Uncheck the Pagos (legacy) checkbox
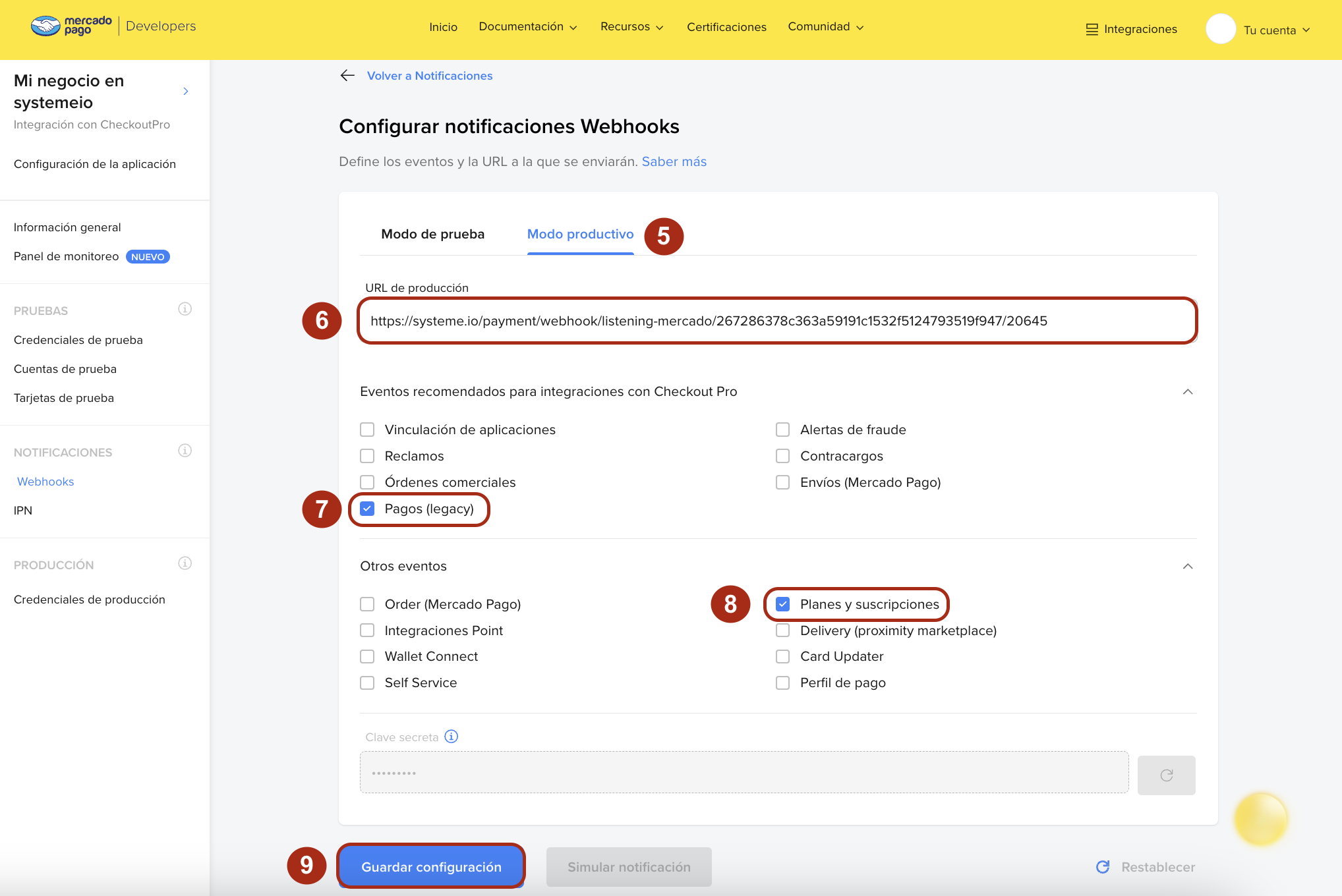This screenshot has height=896, width=1342. [367, 509]
